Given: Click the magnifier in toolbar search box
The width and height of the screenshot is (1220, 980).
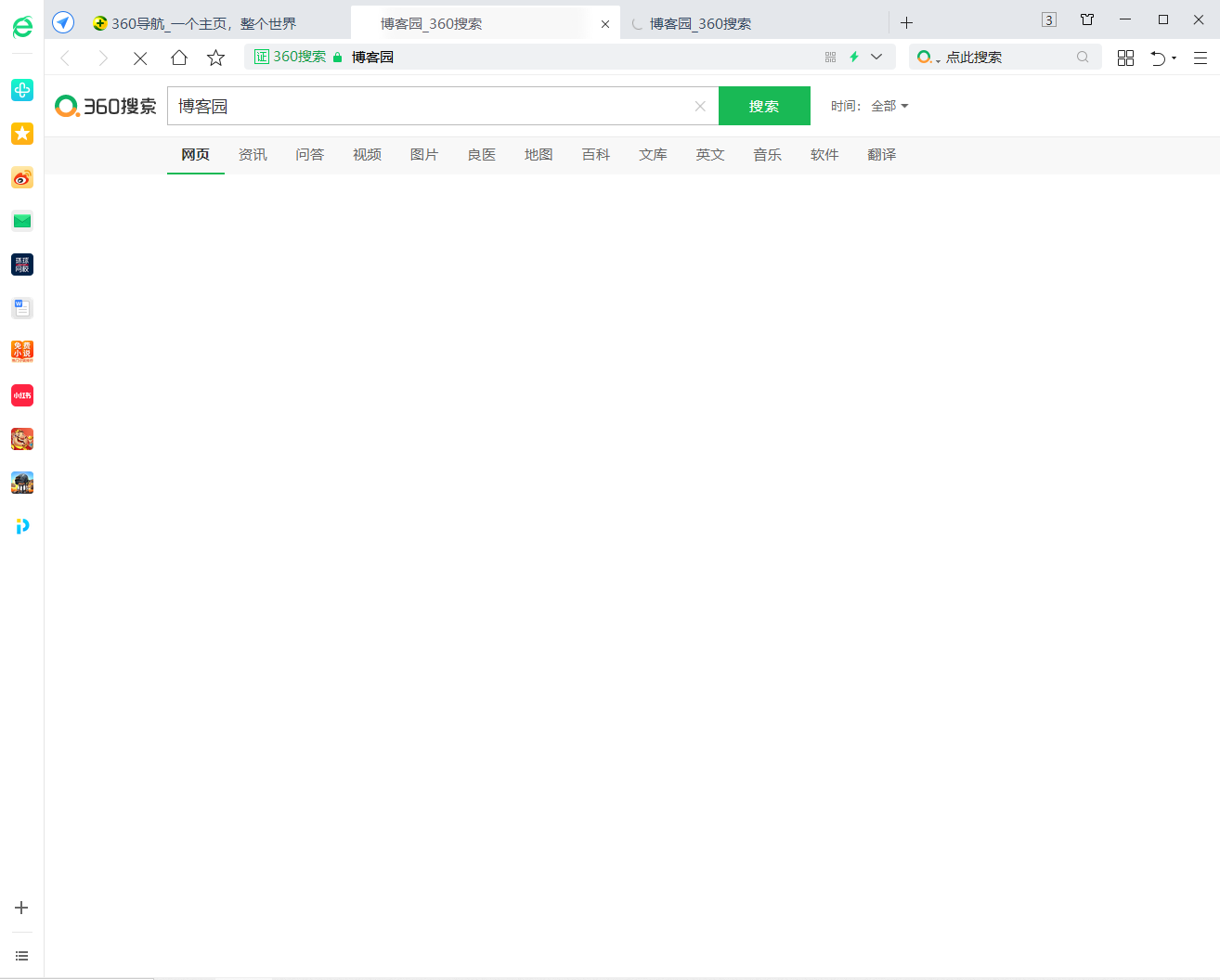Looking at the screenshot, I should [x=1083, y=57].
